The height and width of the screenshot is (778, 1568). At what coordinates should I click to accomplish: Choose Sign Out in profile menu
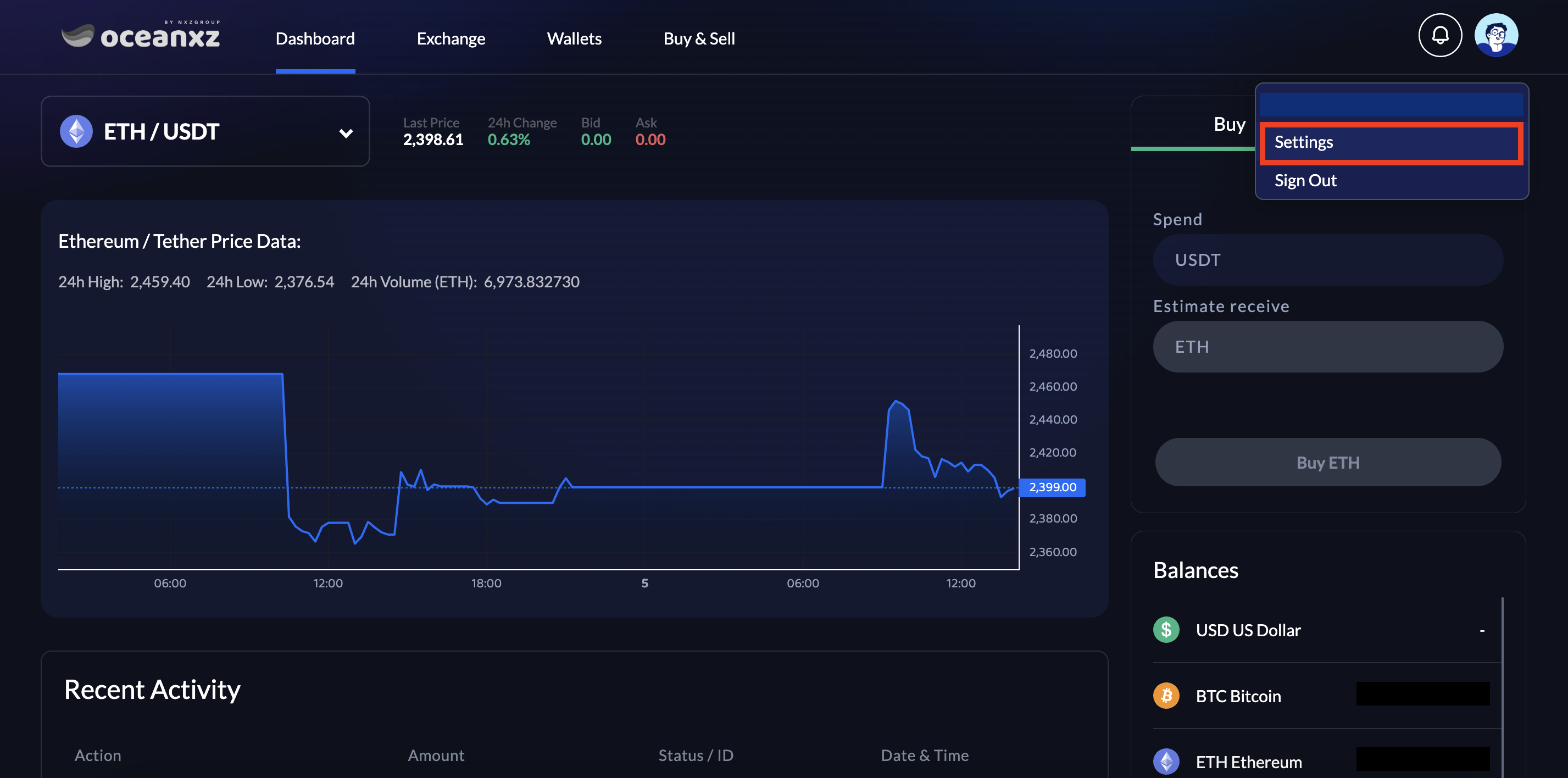[x=1305, y=181]
